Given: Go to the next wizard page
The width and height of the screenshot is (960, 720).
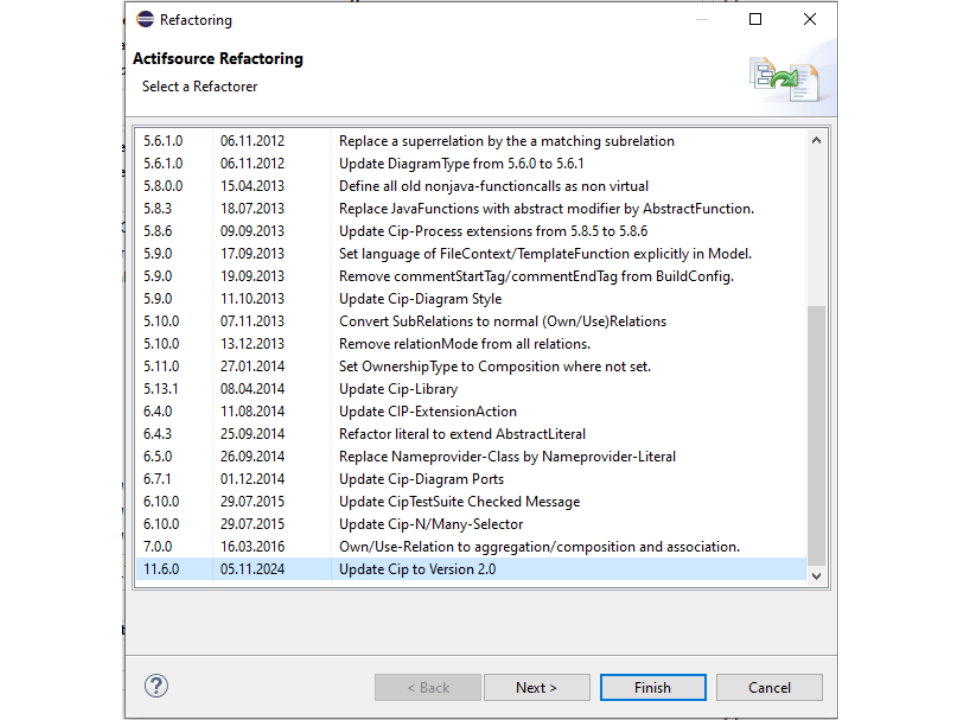Looking at the screenshot, I should point(536,687).
